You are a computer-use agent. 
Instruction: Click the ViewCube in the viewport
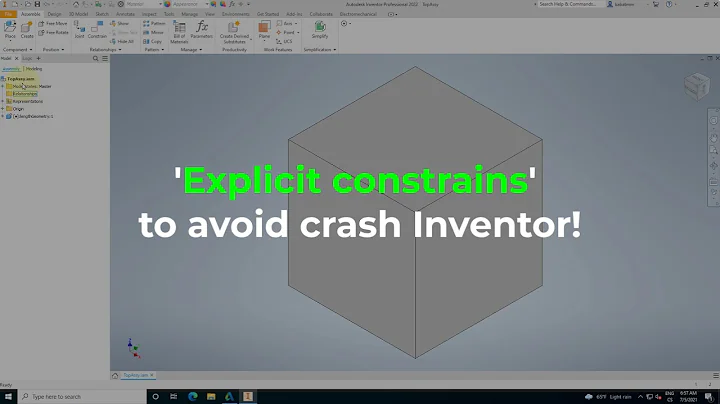click(x=697, y=86)
